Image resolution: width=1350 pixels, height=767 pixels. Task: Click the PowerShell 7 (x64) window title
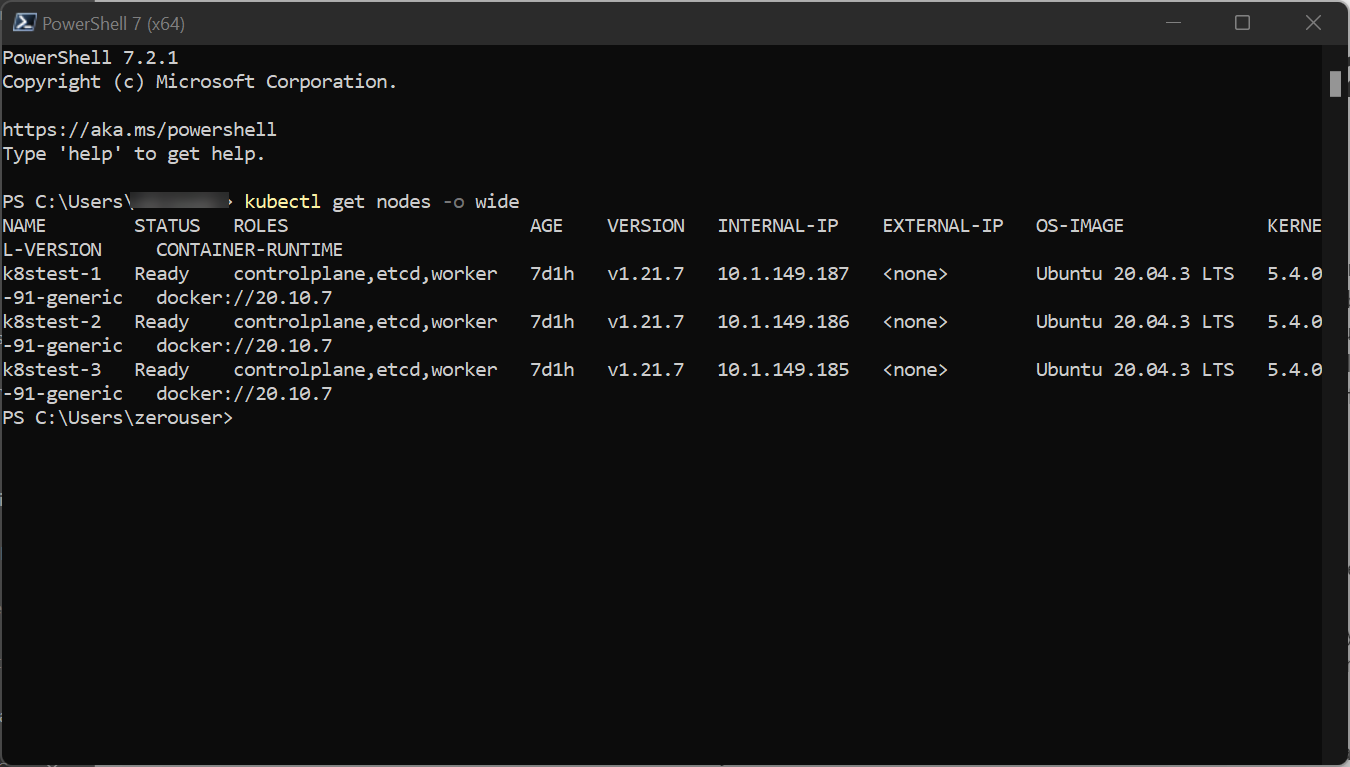point(113,23)
